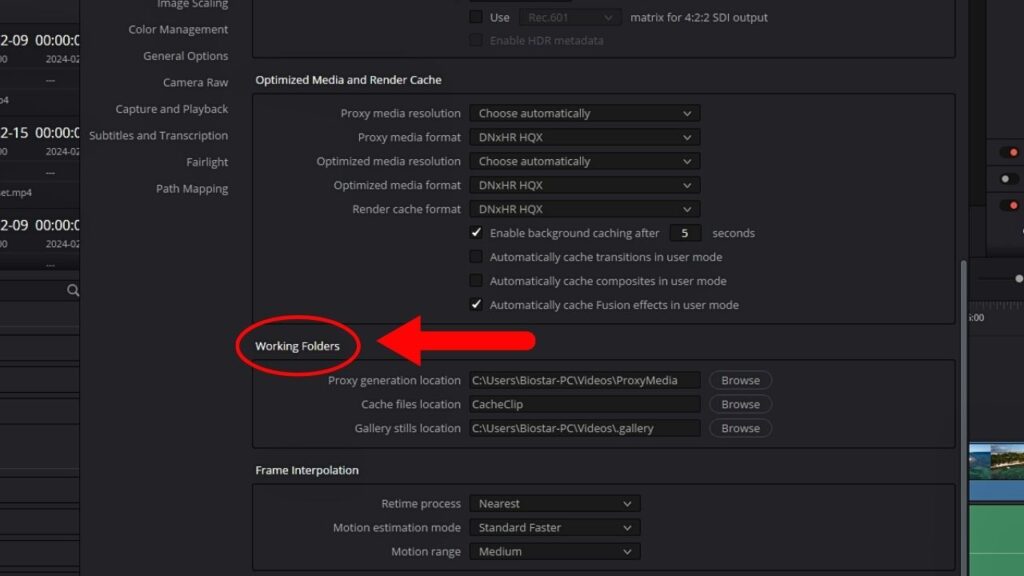Click the search magnifier in the media pool
This screenshot has height=576, width=1024.
(x=74, y=290)
